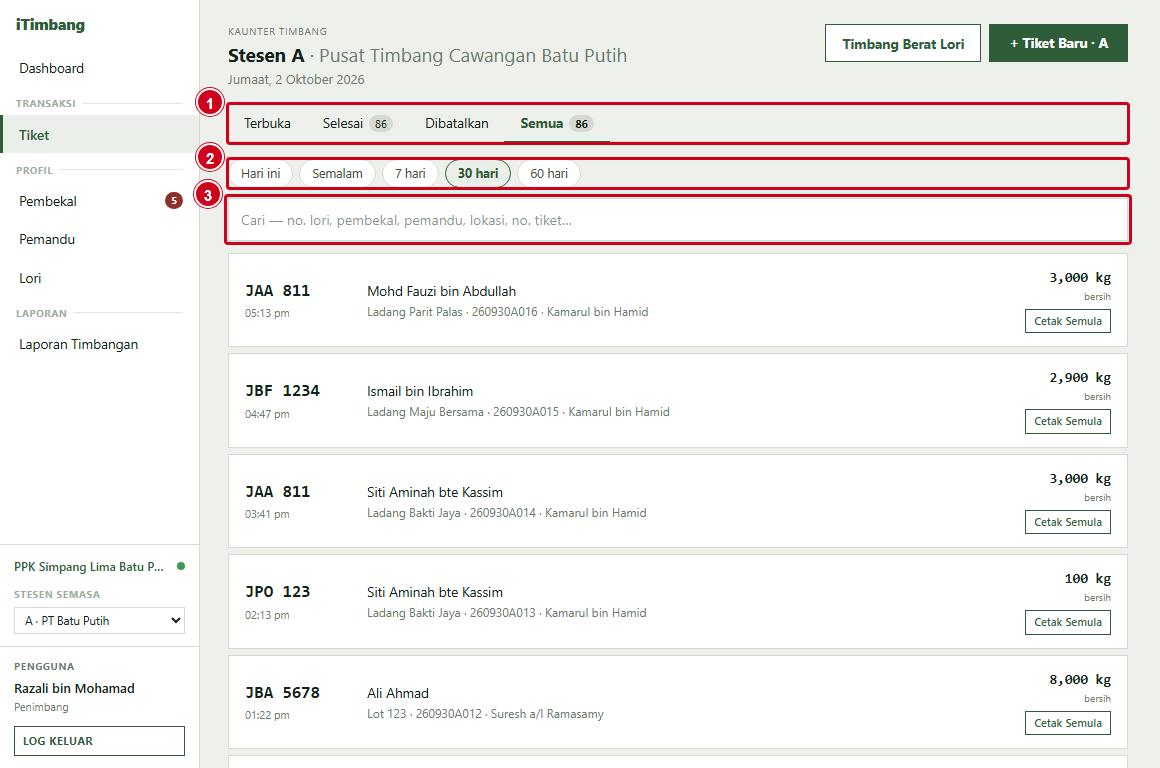
Task: Switch to the Selesai tab
Action: click(357, 124)
